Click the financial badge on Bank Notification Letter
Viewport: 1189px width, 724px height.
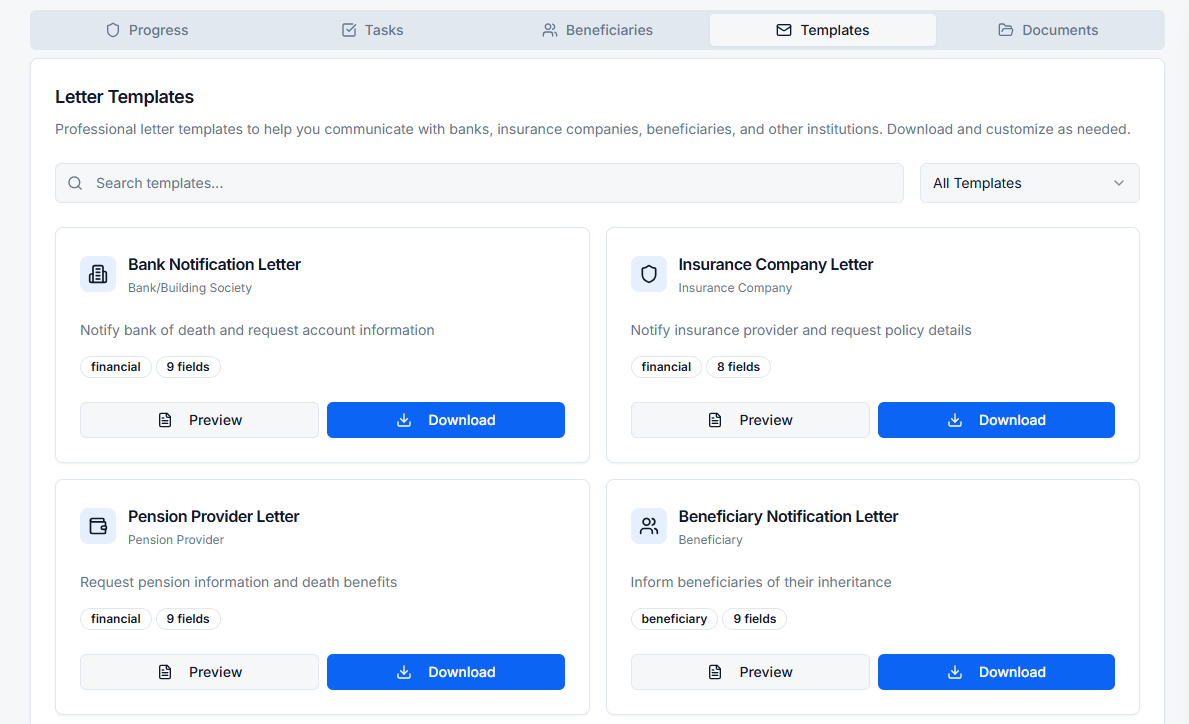click(115, 367)
